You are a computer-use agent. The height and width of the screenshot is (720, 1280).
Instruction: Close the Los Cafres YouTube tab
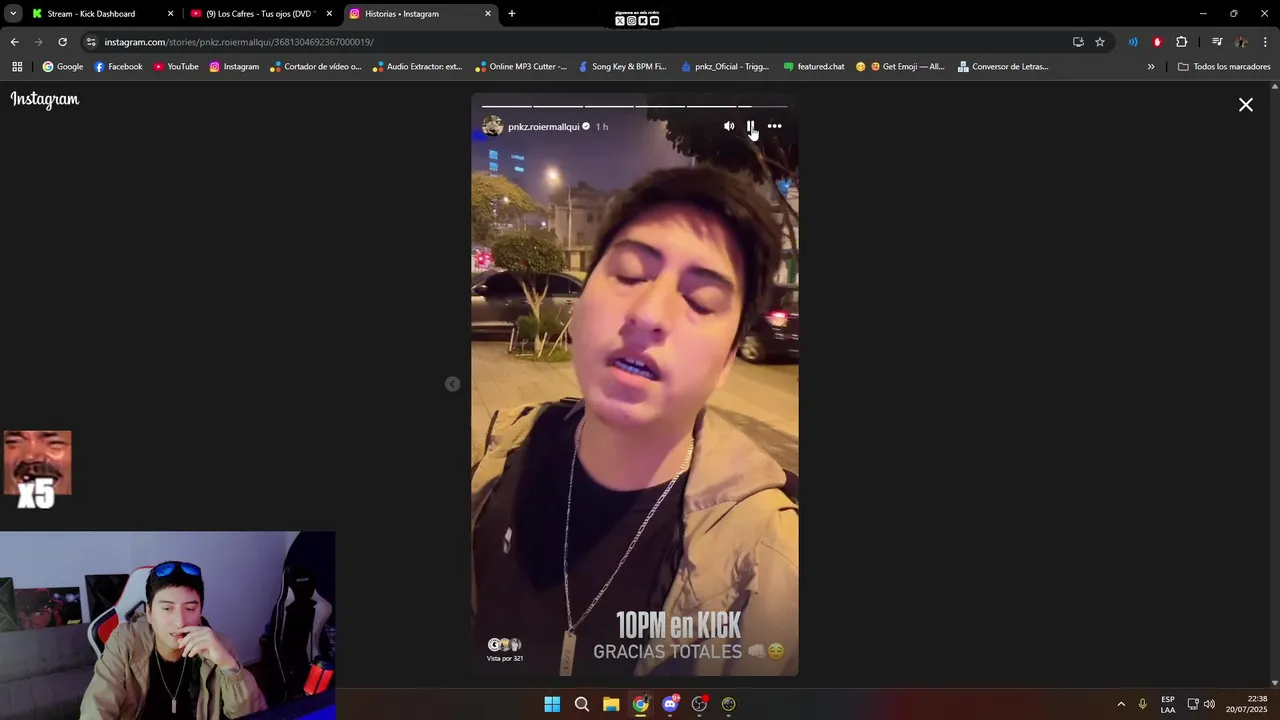pos(329,14)
